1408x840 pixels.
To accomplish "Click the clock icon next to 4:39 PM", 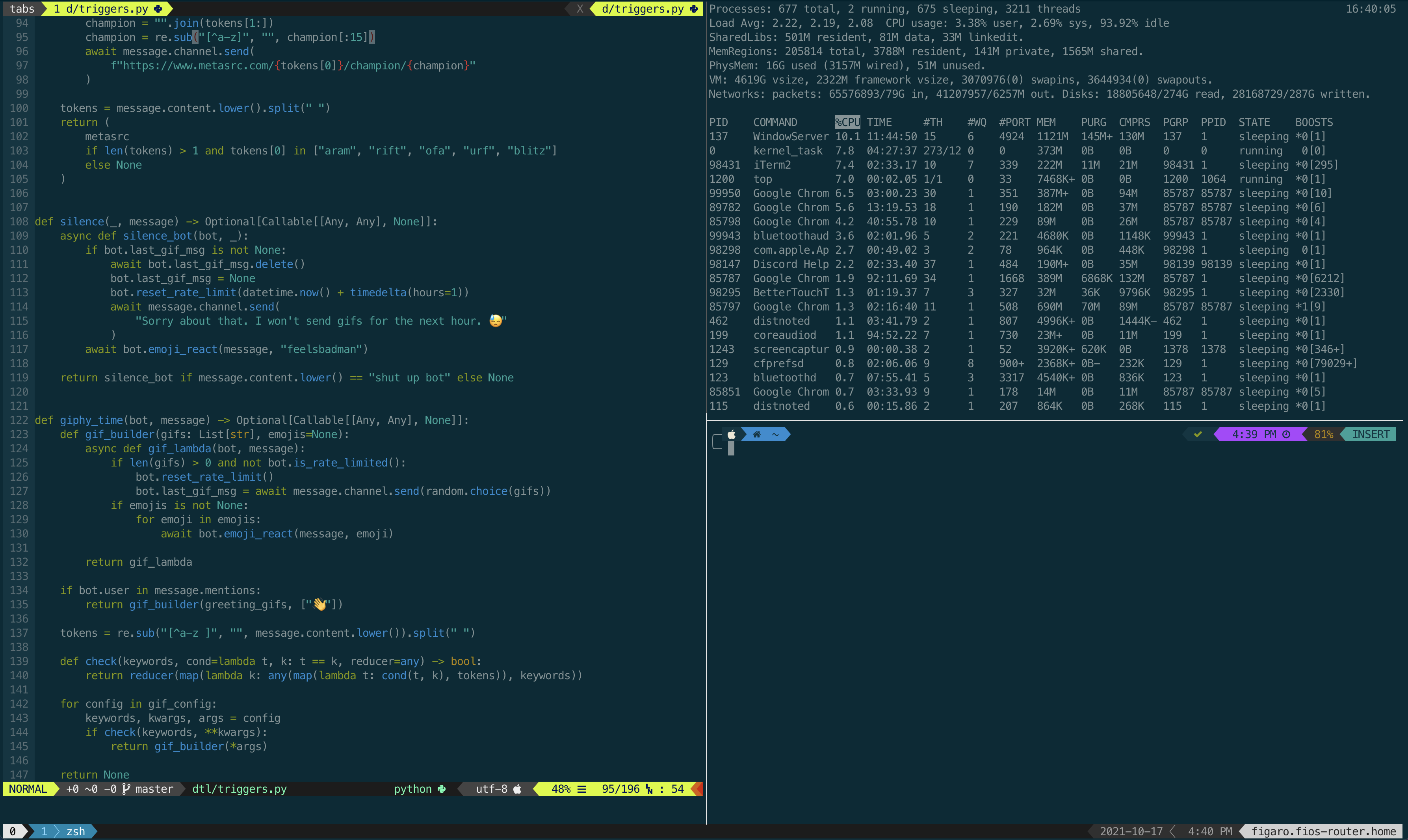I will (x=1286, y=433).
